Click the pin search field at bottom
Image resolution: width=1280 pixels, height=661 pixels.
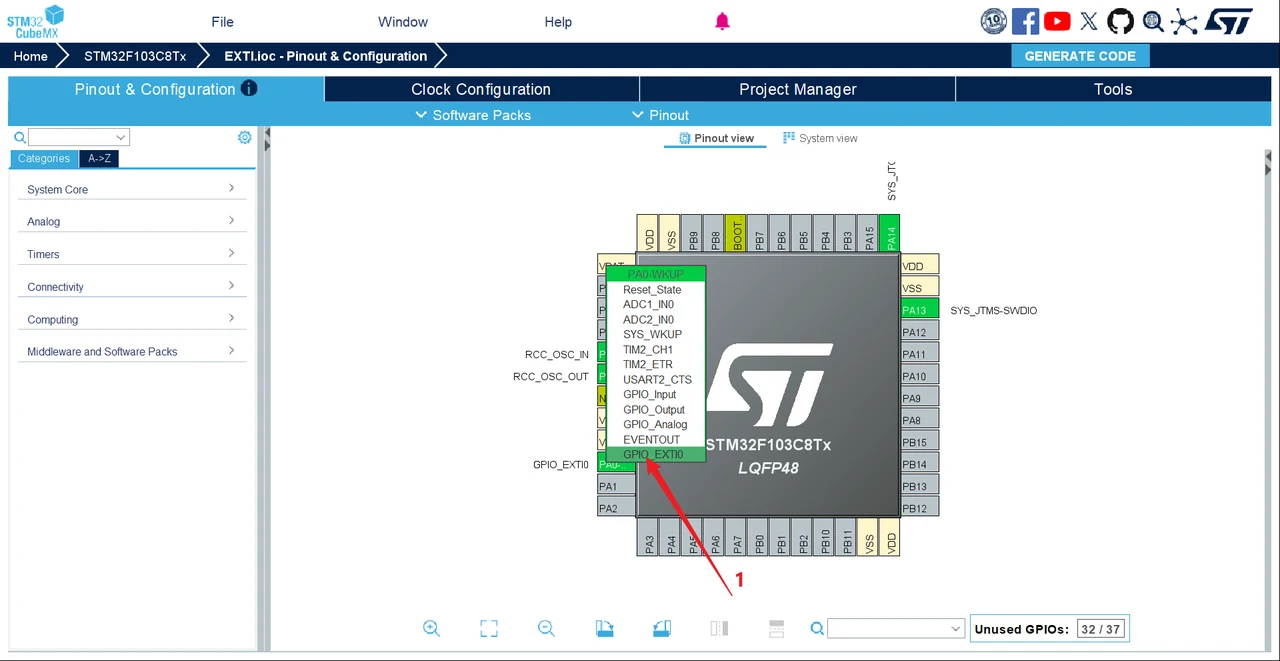tap(895, 628)
